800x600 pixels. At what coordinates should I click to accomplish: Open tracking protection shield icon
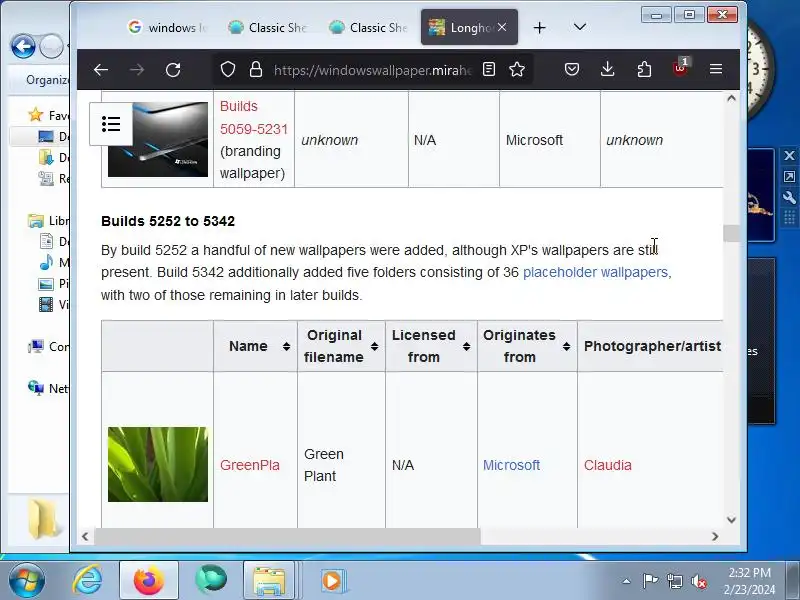click(x=228, y=69)
